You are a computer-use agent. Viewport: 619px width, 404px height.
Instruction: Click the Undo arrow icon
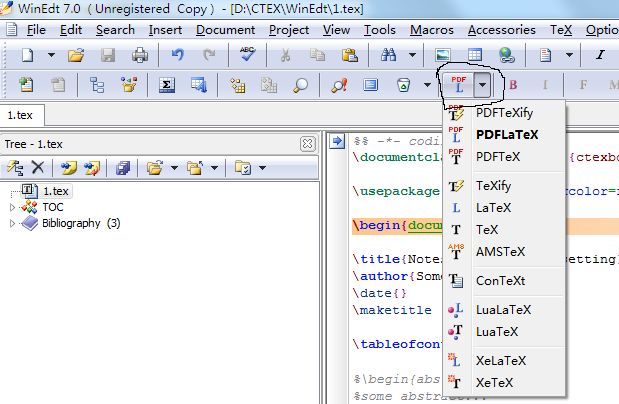point(178,55)
